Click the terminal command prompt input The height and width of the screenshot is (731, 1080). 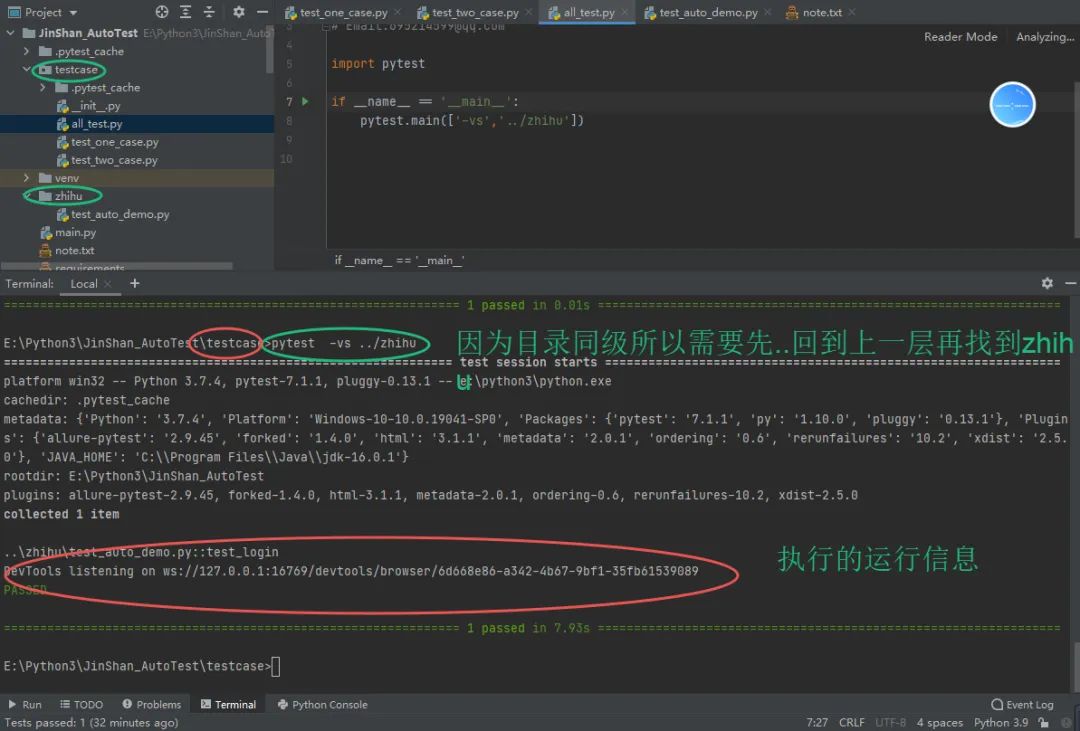[x=276, y=666]
